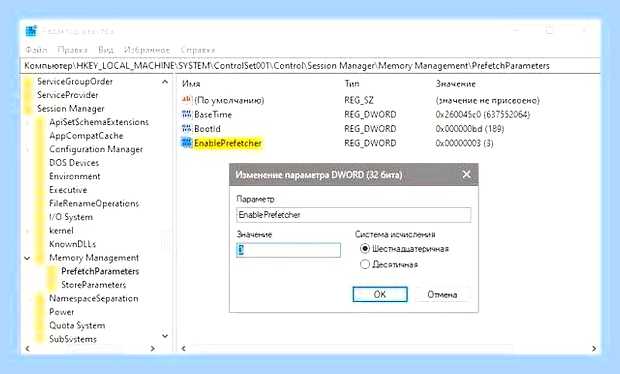Click the Тип column header
Image resolution: width=620 pixels, height=374 pixels.
tap(352, 84)
